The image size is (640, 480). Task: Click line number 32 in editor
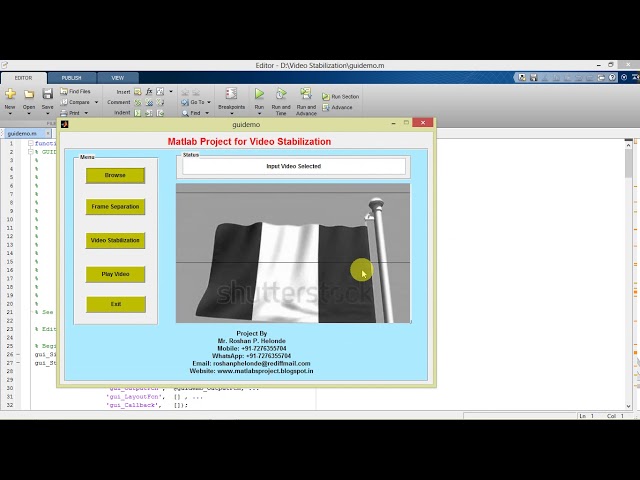(x=10, y=405)
